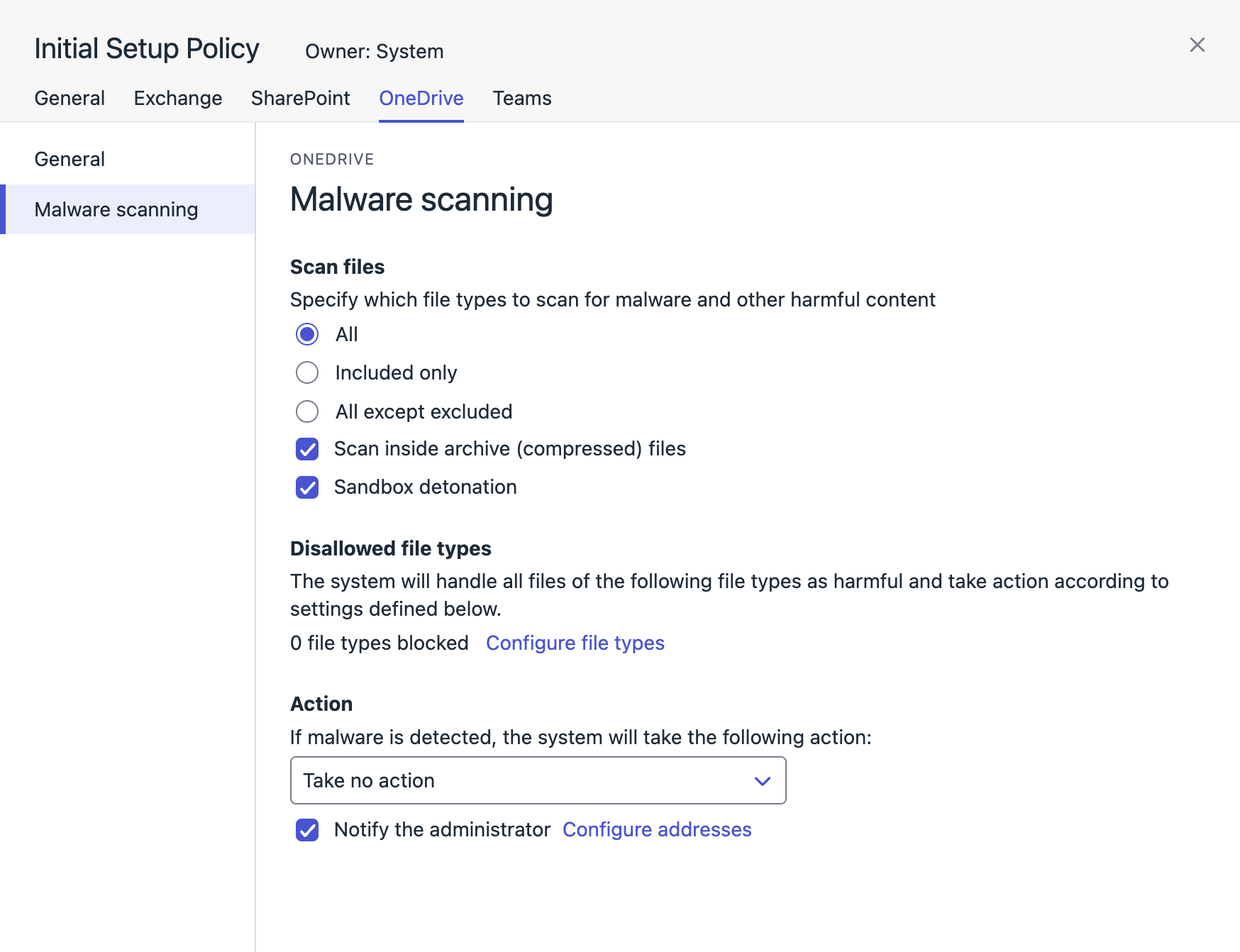Open General in the left sidebar
The image size is (1240, 952).
point(70,159)
